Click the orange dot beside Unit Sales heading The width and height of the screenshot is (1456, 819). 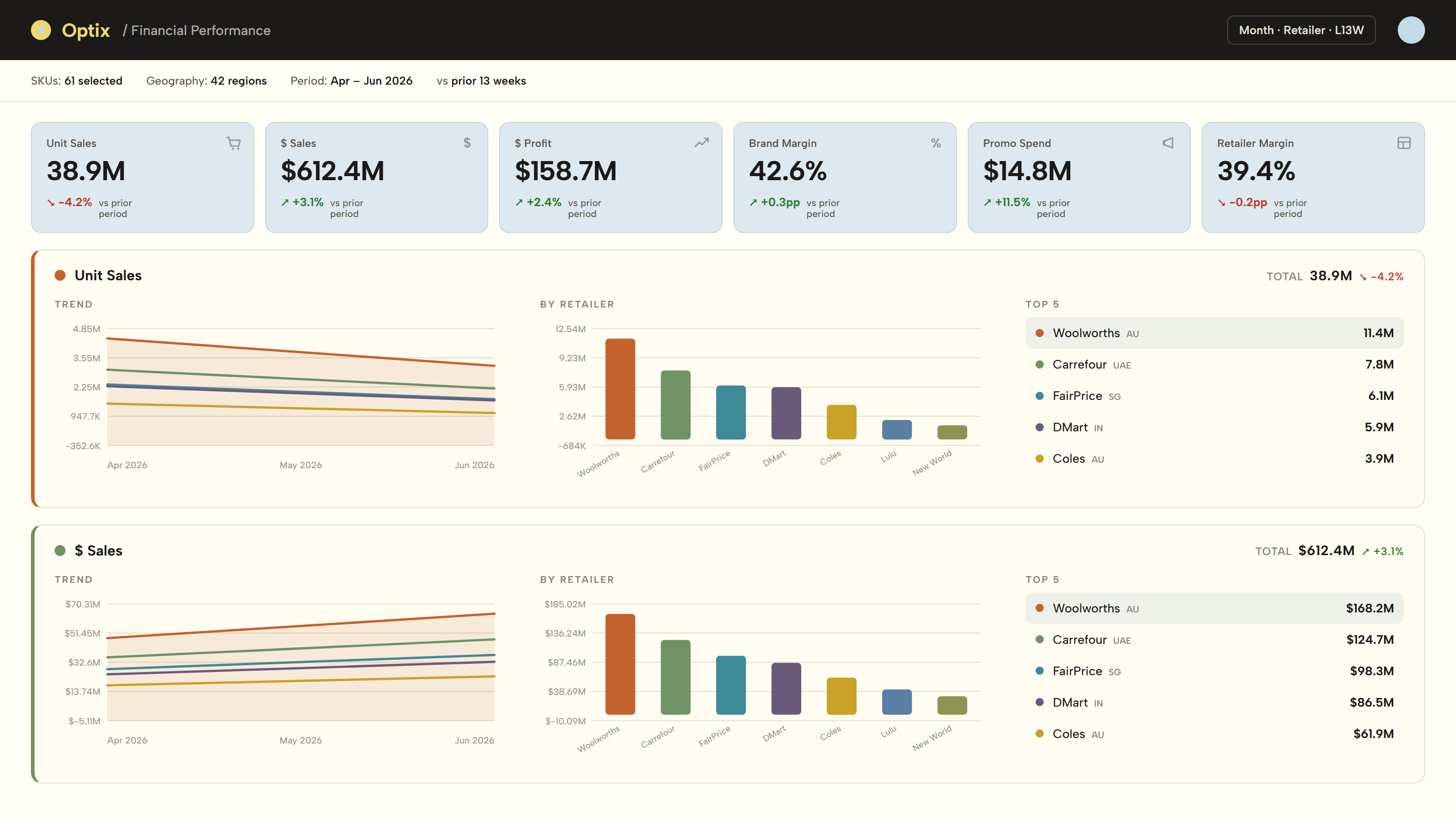(x=60, y=275)
